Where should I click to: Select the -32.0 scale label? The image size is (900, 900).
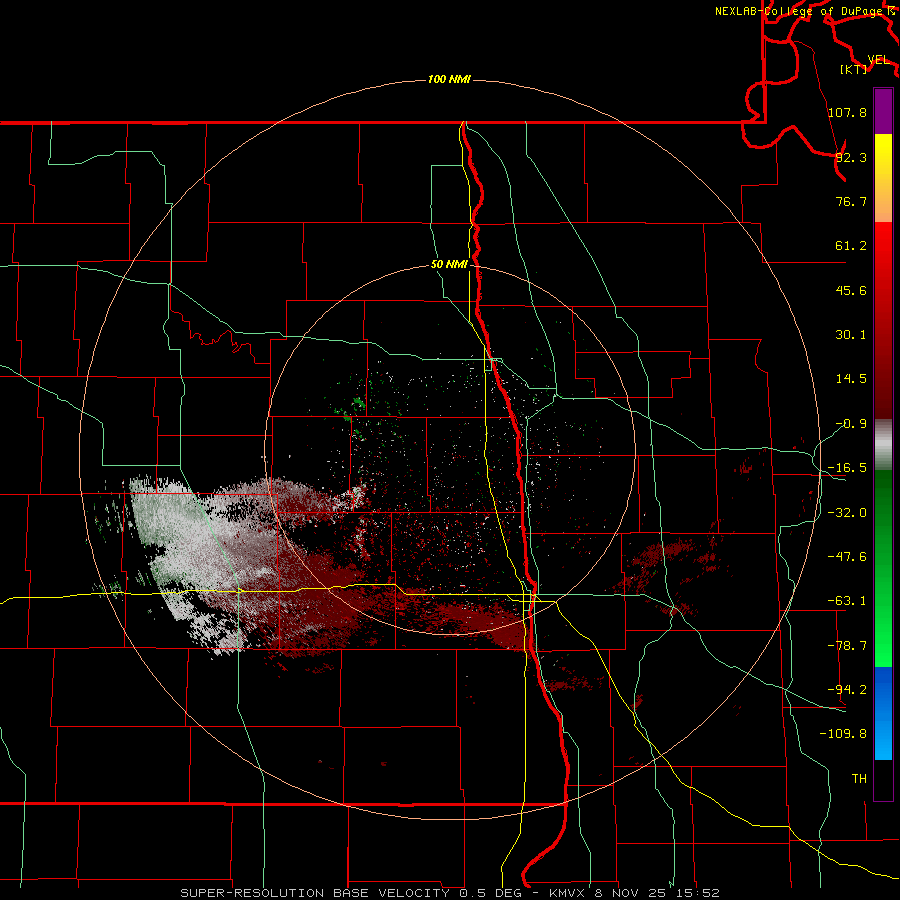[x=847, y=513]
